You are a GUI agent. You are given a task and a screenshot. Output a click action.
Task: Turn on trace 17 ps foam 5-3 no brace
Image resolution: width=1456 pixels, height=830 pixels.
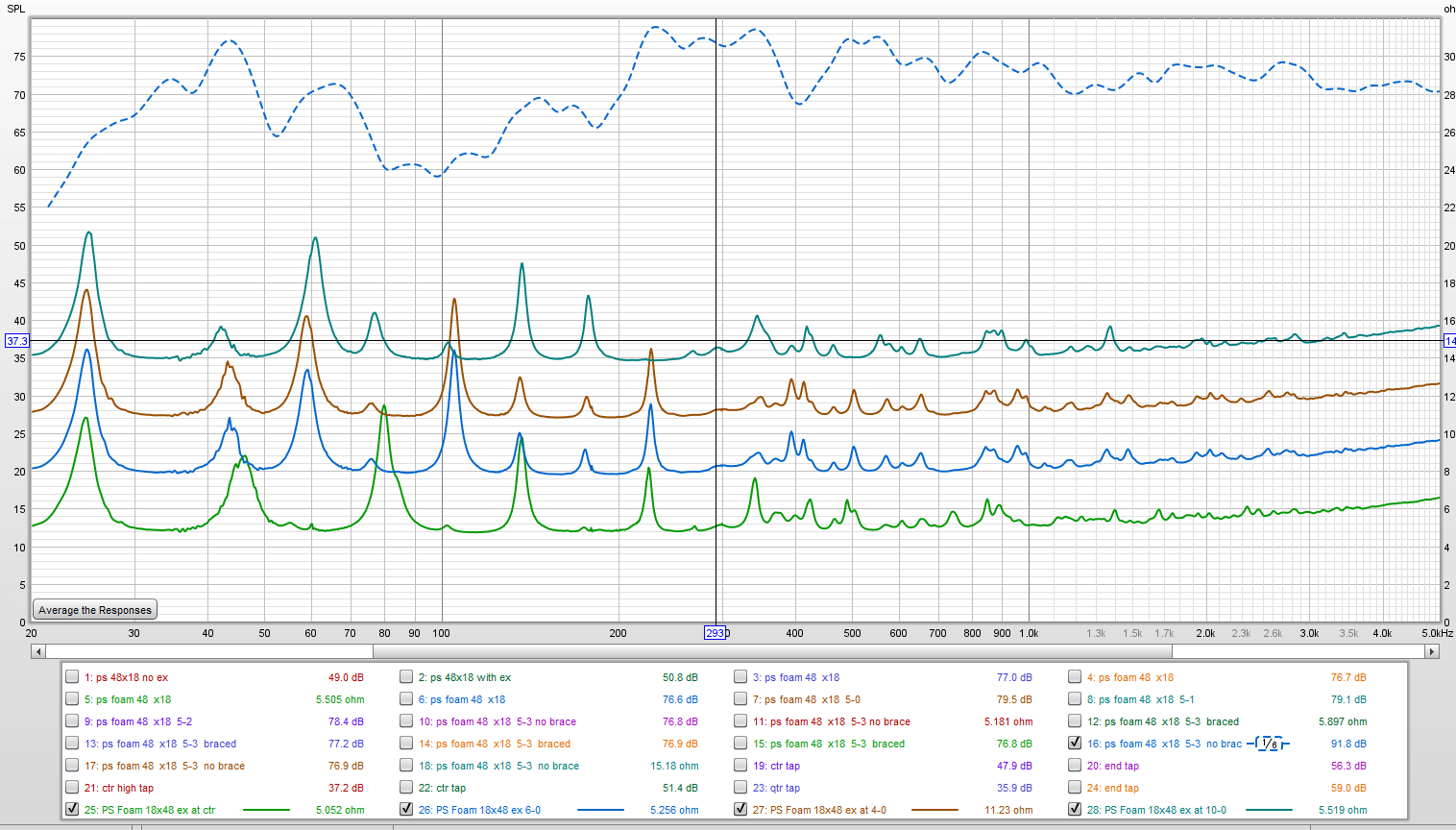[72, 765]
